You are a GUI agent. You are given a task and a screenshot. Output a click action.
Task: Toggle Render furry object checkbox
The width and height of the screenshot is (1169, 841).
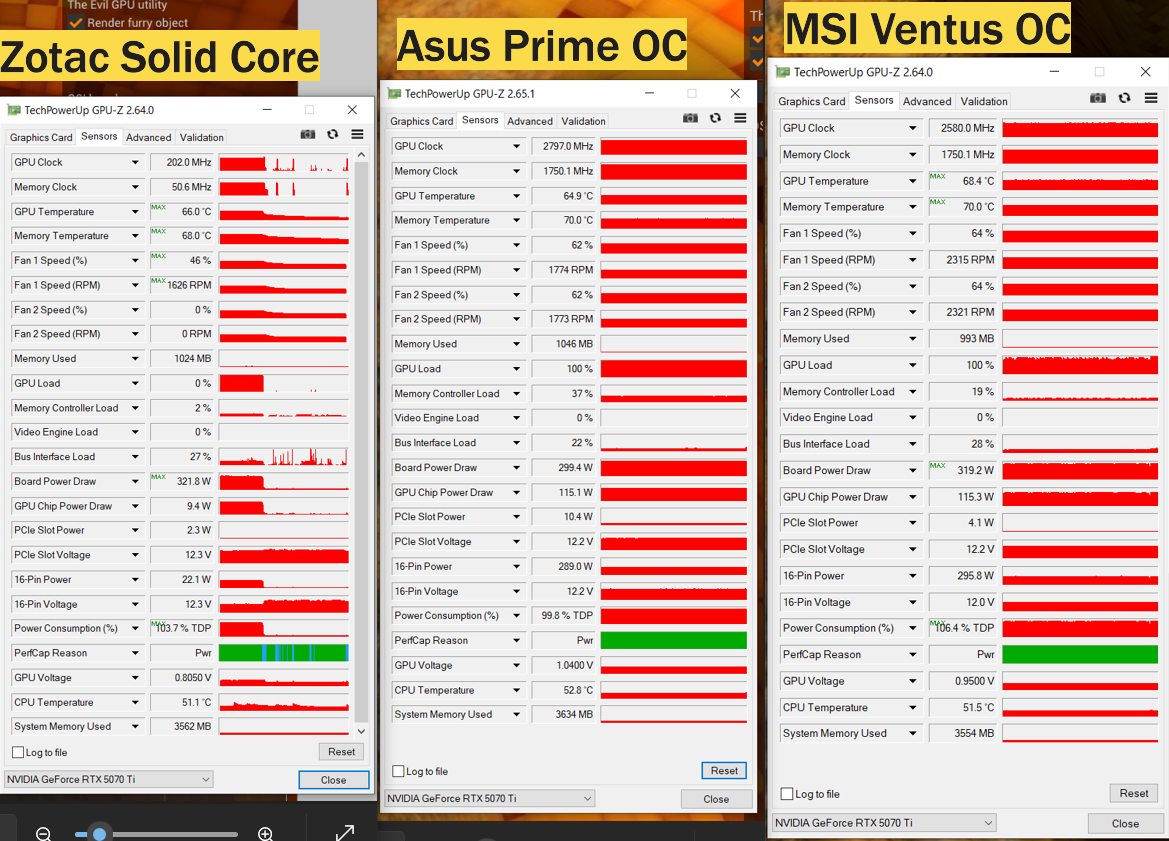(x=75, y=22)
